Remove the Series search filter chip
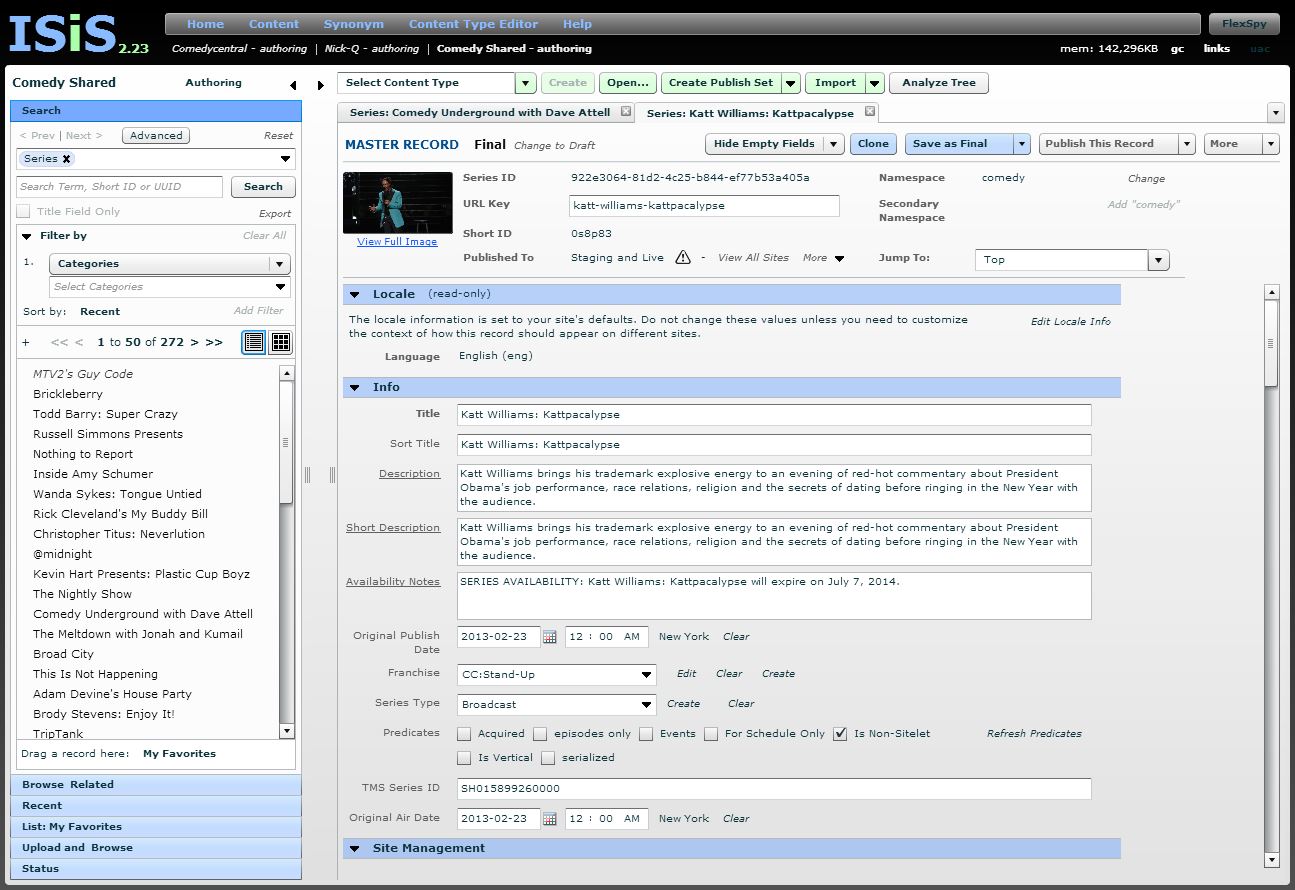1295x890 pixels. (x=67, y=159)
